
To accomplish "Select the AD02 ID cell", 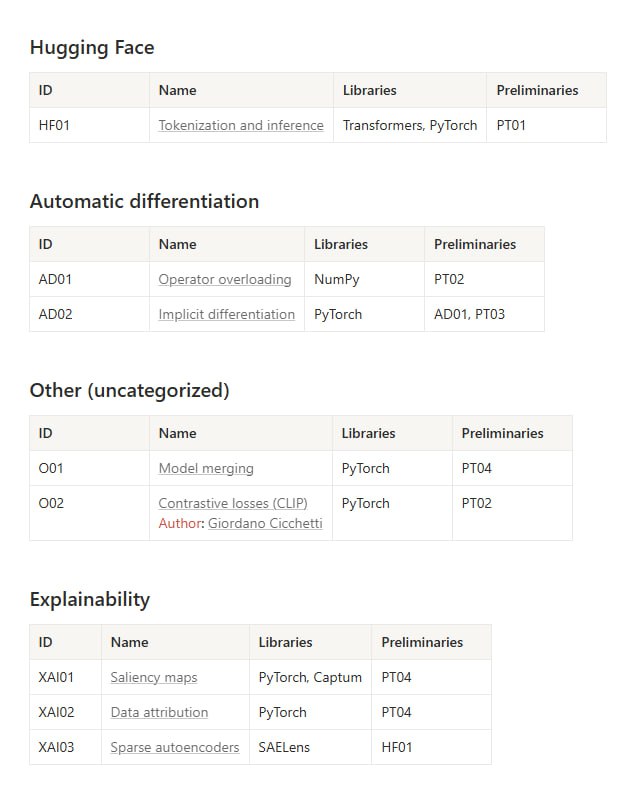I will click(56, 314).
